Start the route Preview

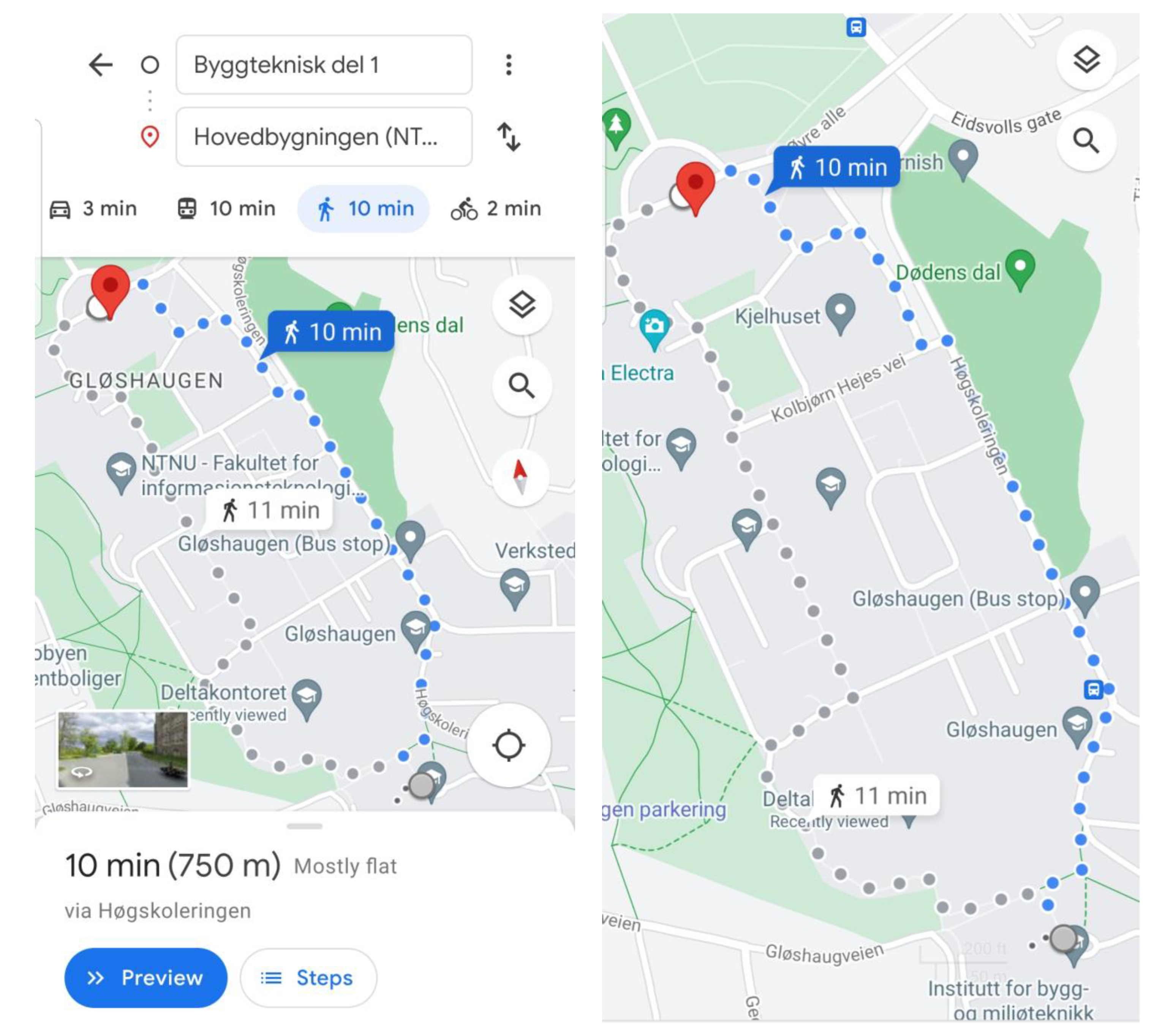point(146,978)
